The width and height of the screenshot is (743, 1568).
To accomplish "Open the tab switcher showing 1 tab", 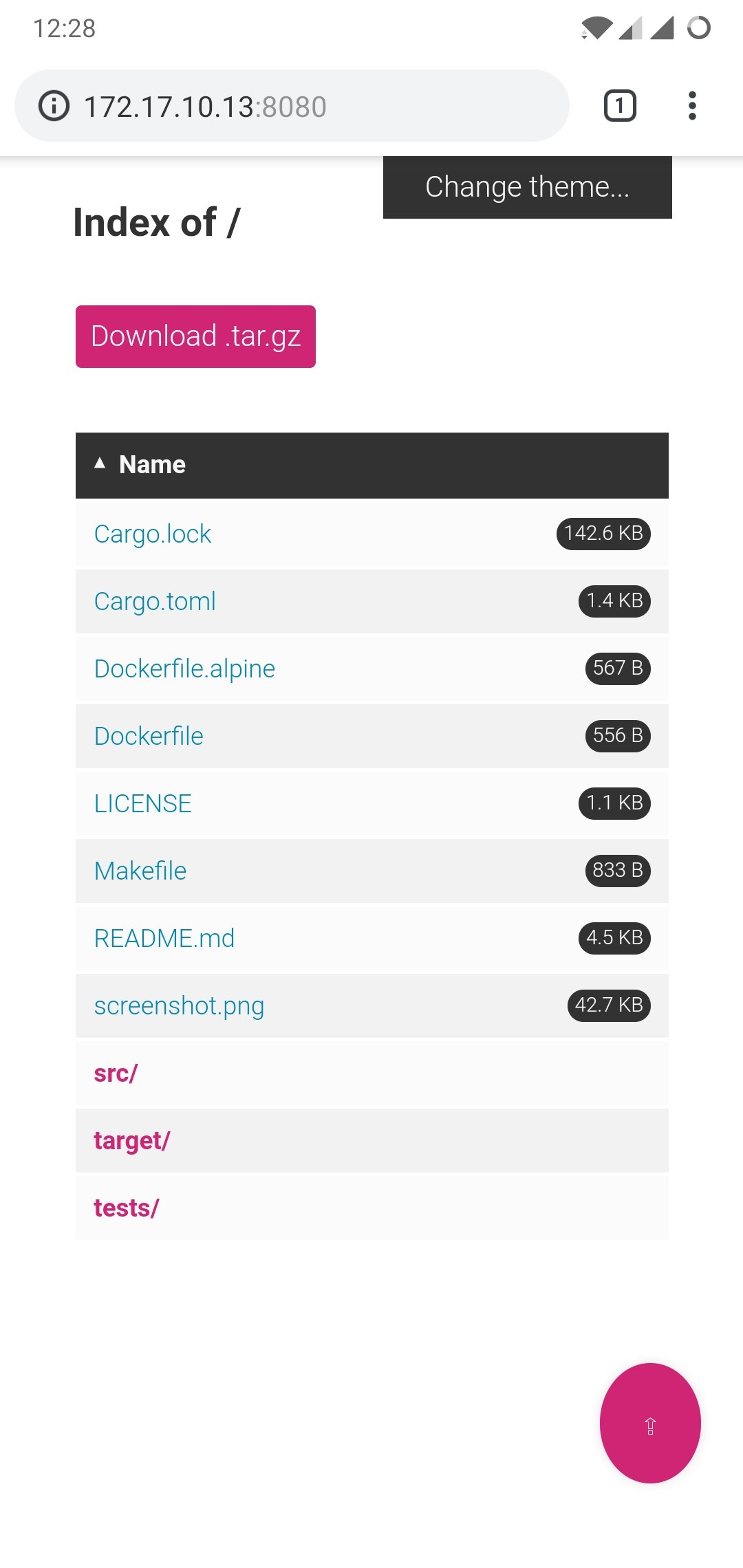I will (620, 106).
